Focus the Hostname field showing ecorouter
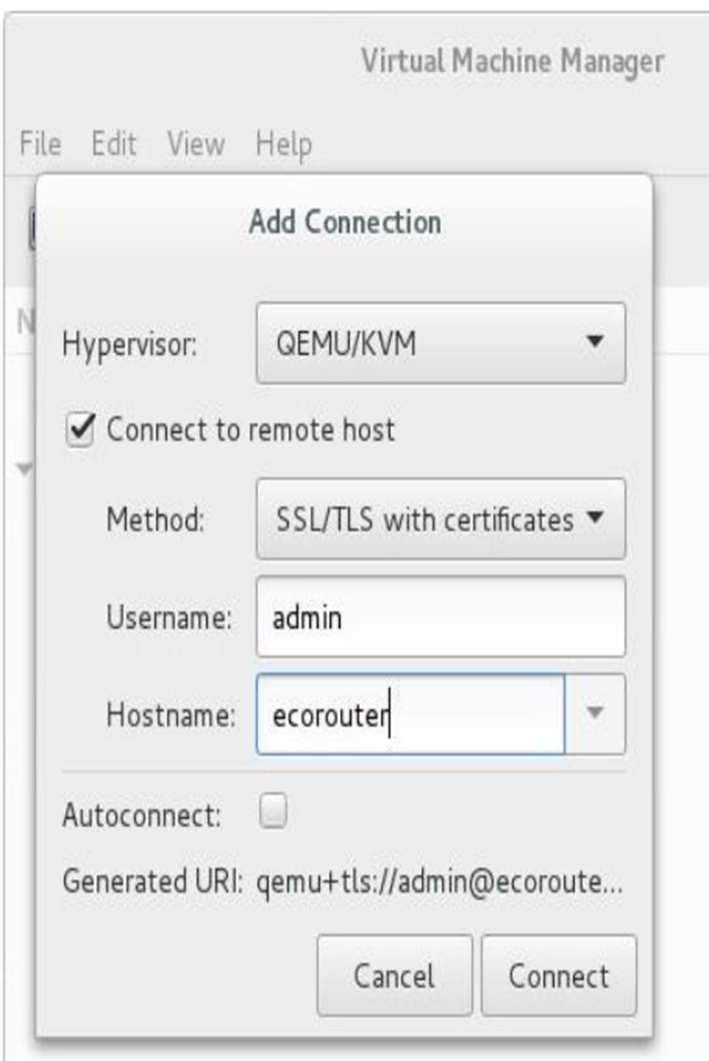Image resolution: width=709 pixels, height=1061 pixels. pos(410,714)
